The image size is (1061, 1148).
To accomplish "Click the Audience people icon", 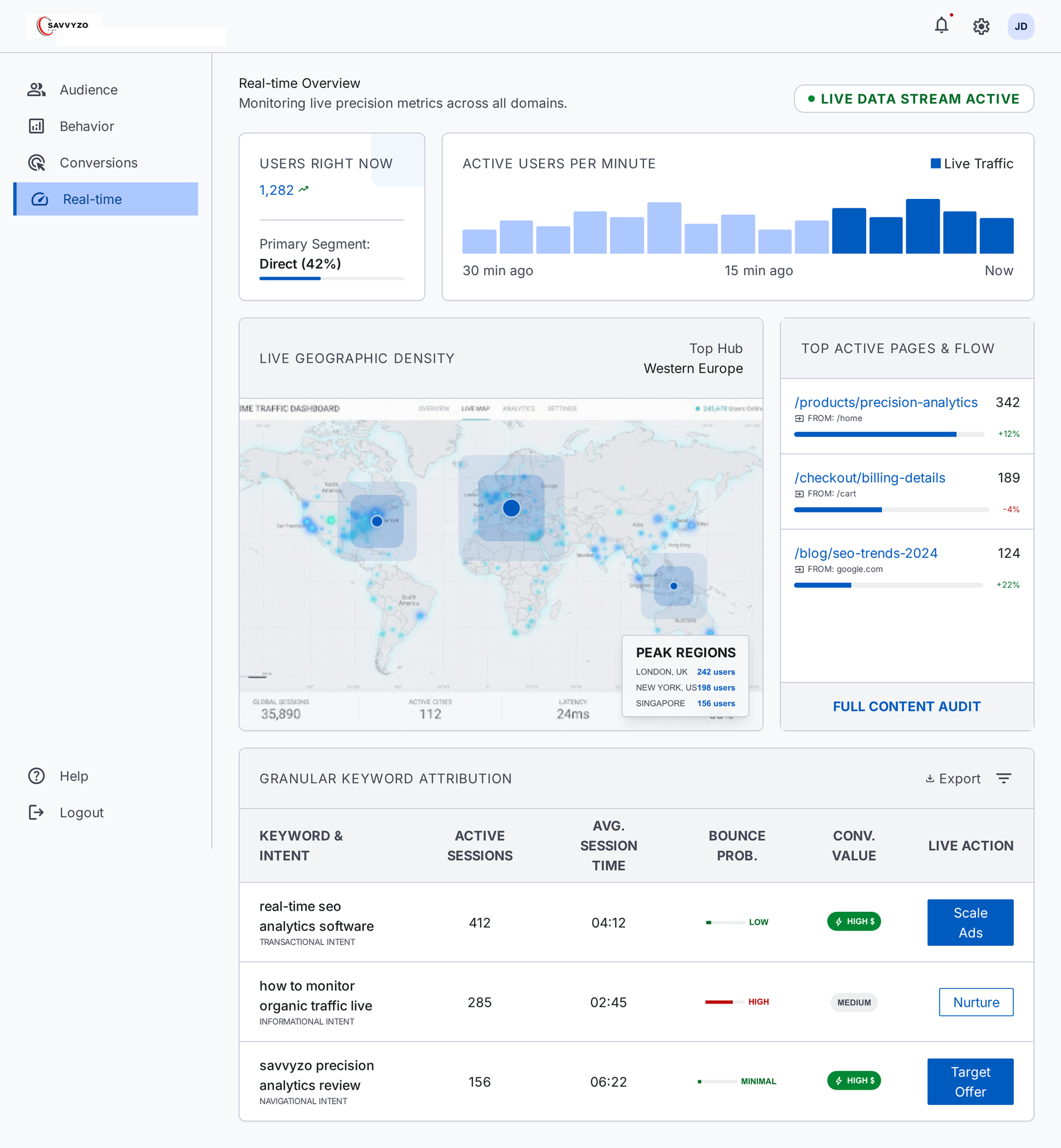I will pos(36,90).
